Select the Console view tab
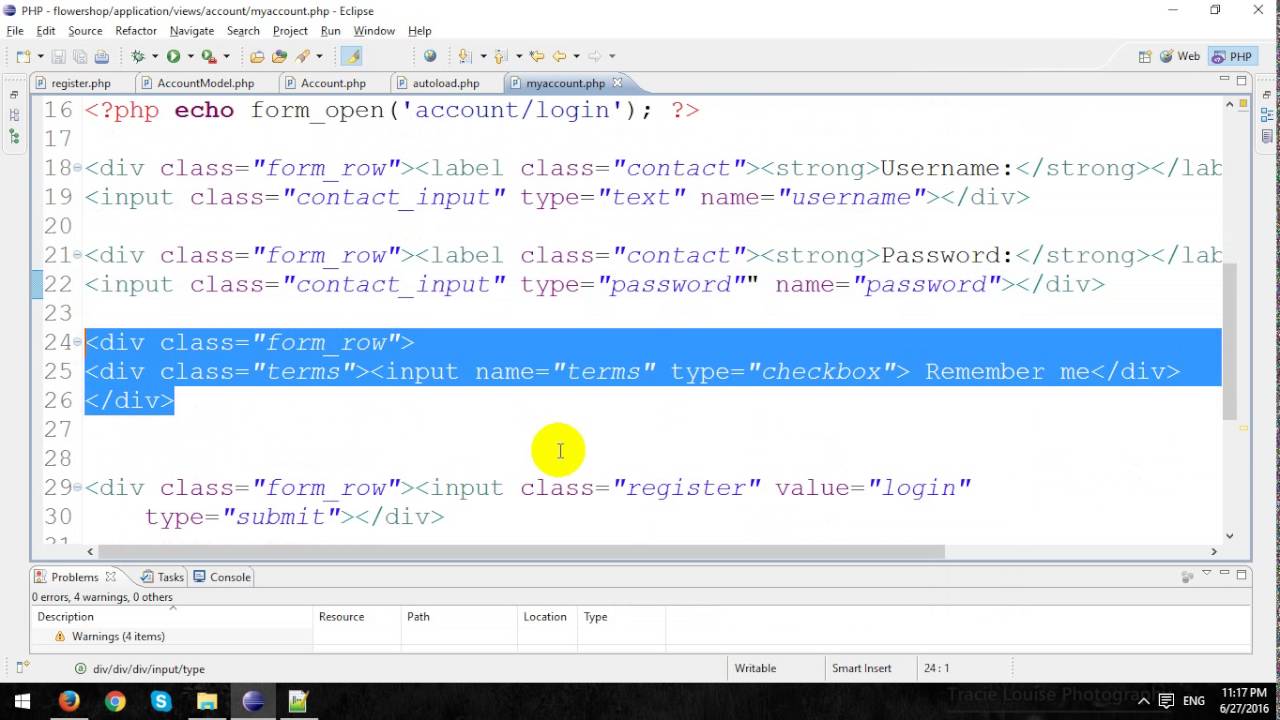This screenshot has height=720, width=1280. (222, 577)
